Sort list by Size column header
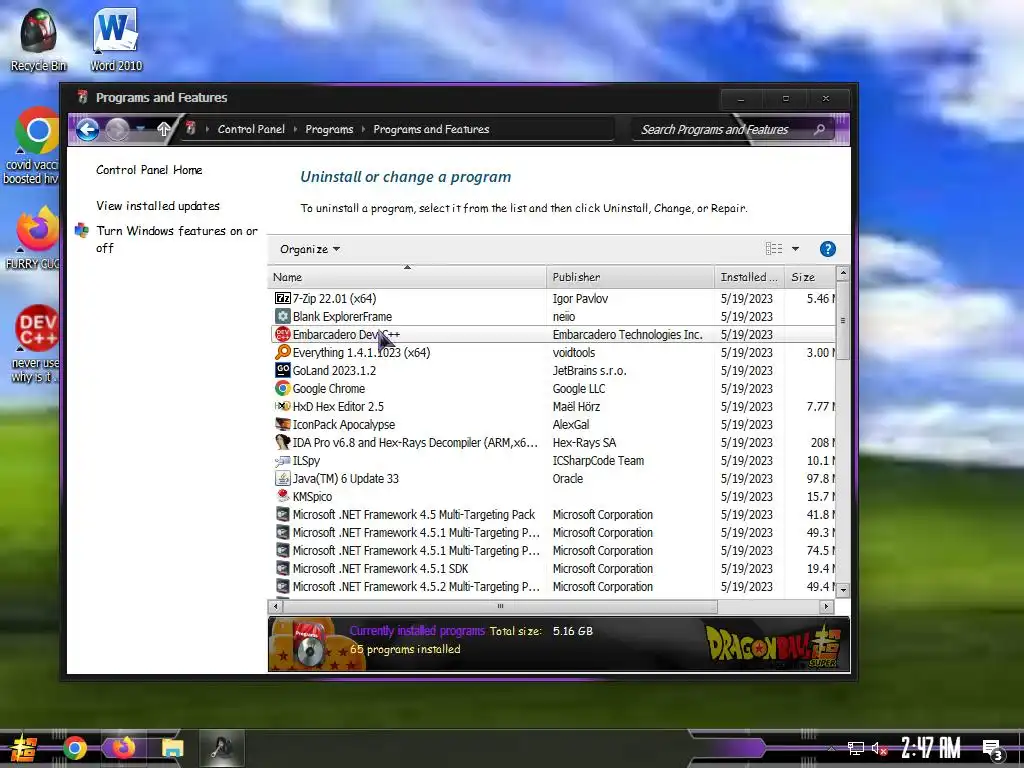 click(x=810, y=277)
